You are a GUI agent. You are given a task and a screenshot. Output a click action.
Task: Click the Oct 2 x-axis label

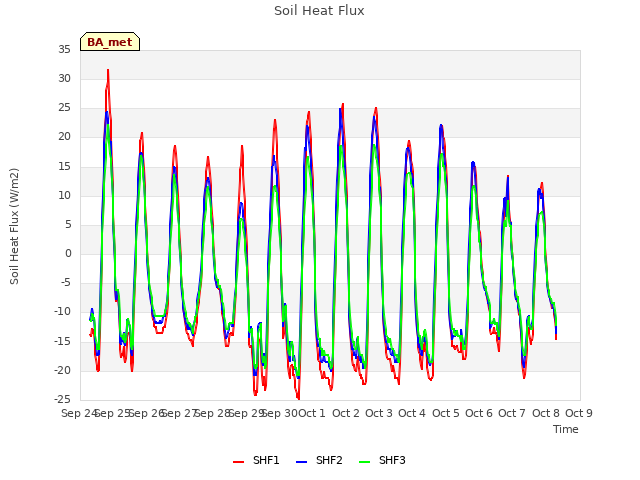346,413
